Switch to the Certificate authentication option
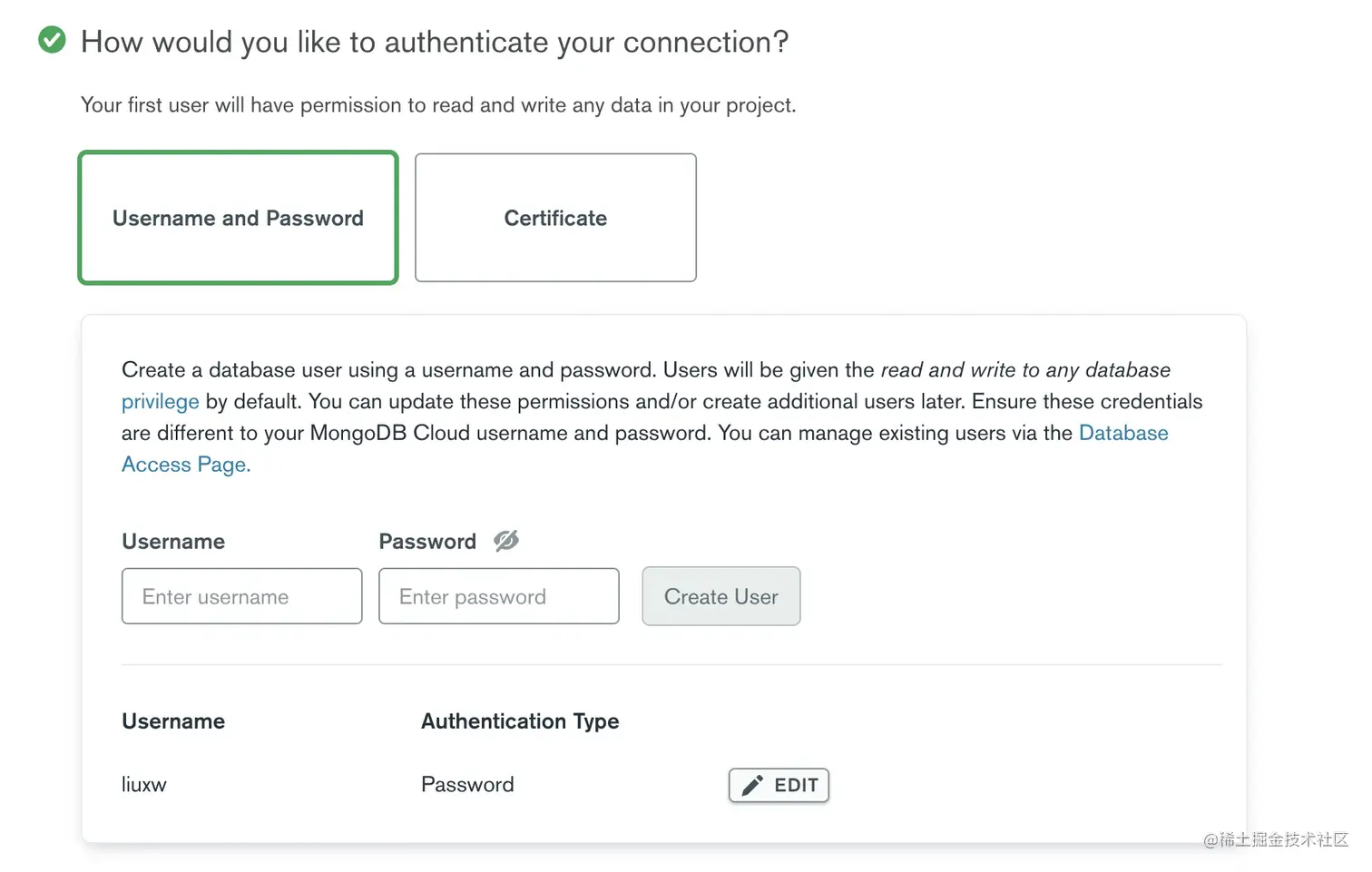This screenshot has width=1372, height=872. click(555, 218)
